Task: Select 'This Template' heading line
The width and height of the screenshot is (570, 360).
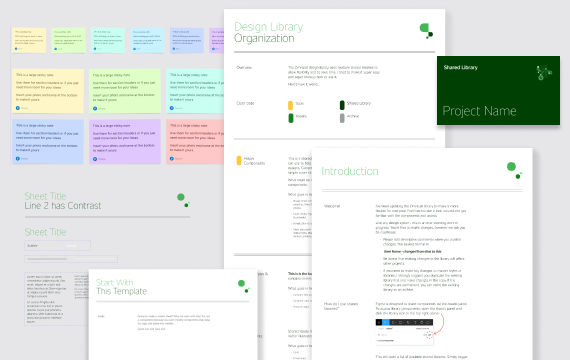Action: 121,291
